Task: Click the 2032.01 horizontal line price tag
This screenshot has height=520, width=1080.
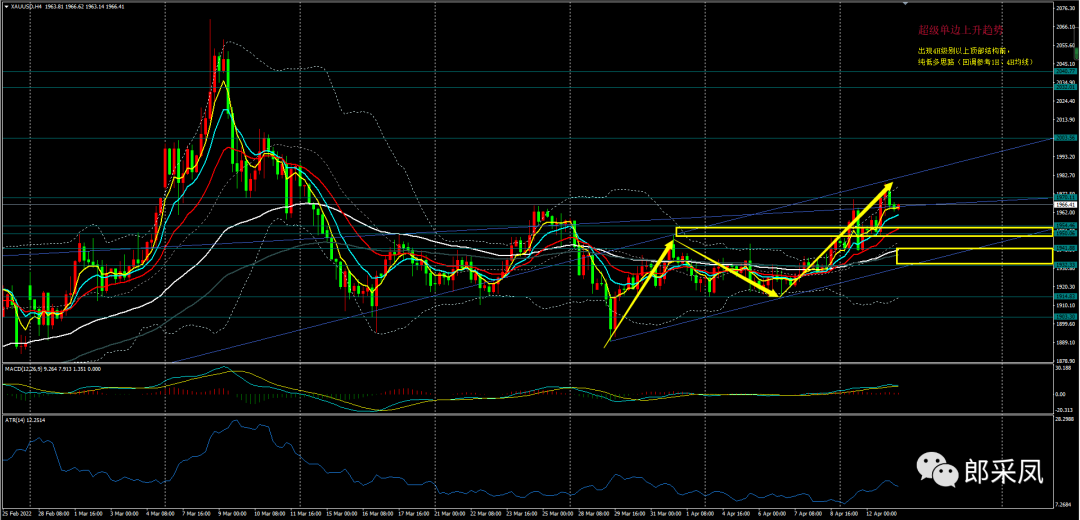Action: (x=1064, y=87)
